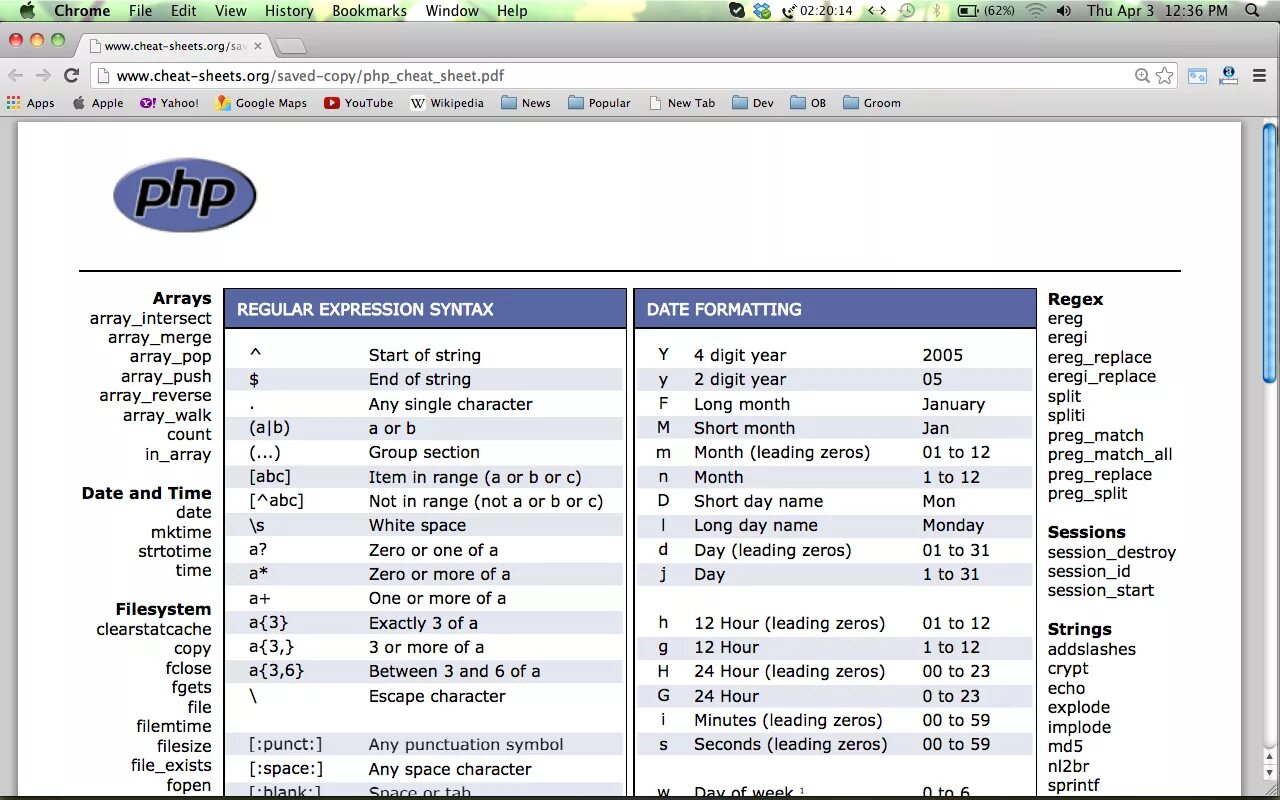Click the zoom magnifier icon in address bar
1280x800 pixels.
(1142, 76)
